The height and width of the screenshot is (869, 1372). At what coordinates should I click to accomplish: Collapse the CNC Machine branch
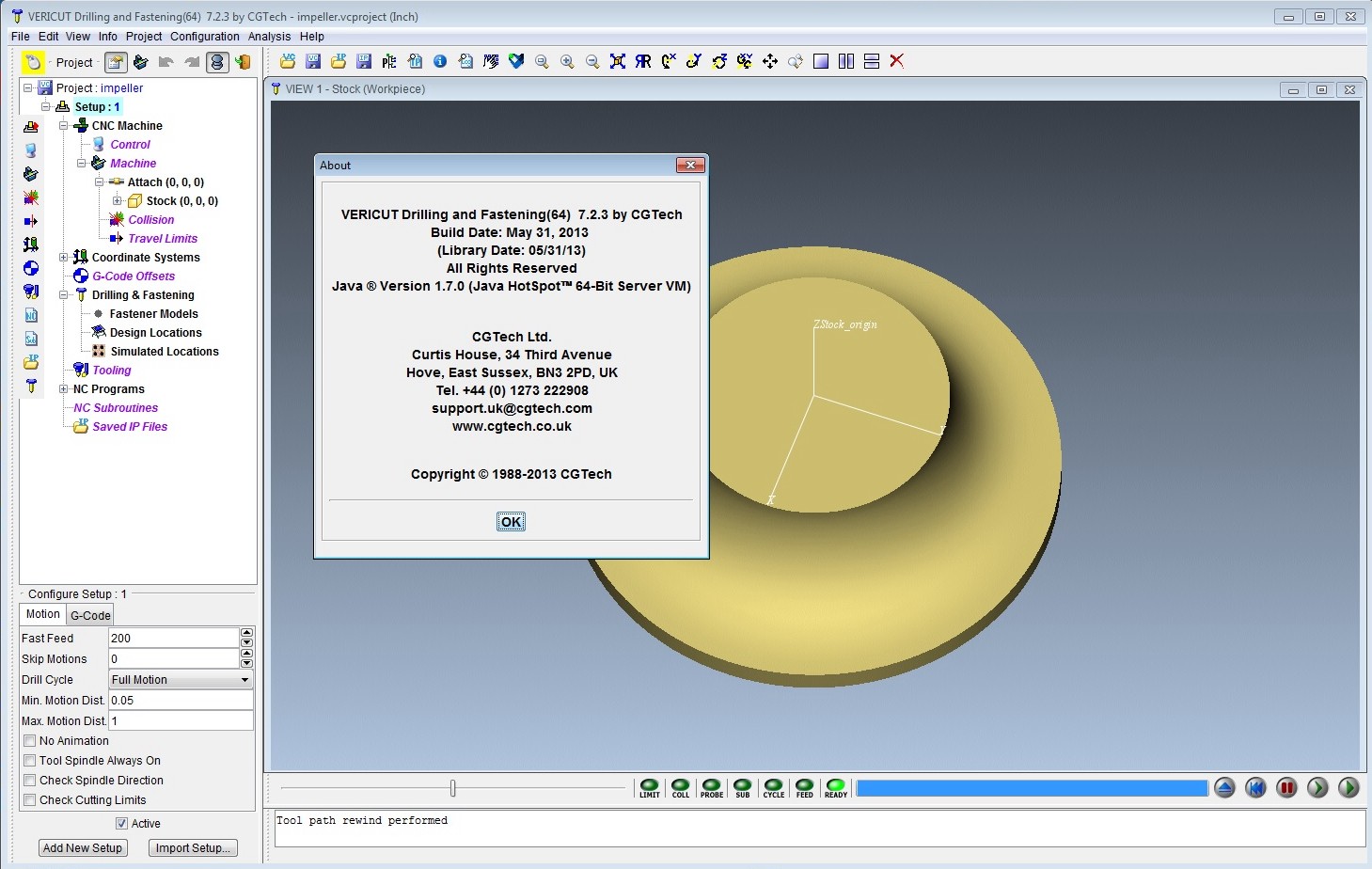coord(64,126)
